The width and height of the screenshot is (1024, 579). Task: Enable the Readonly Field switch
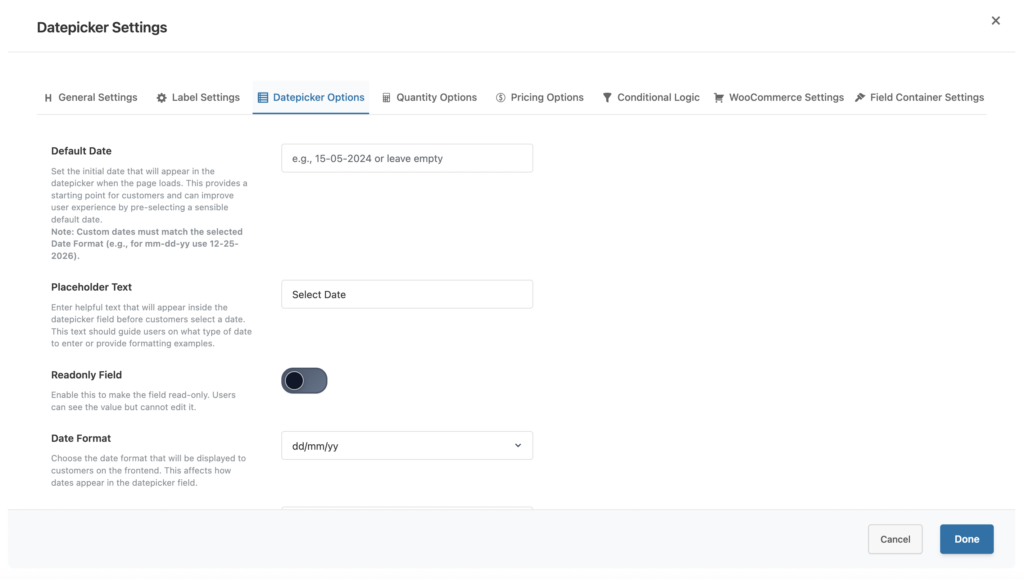[x=304, y=380]
